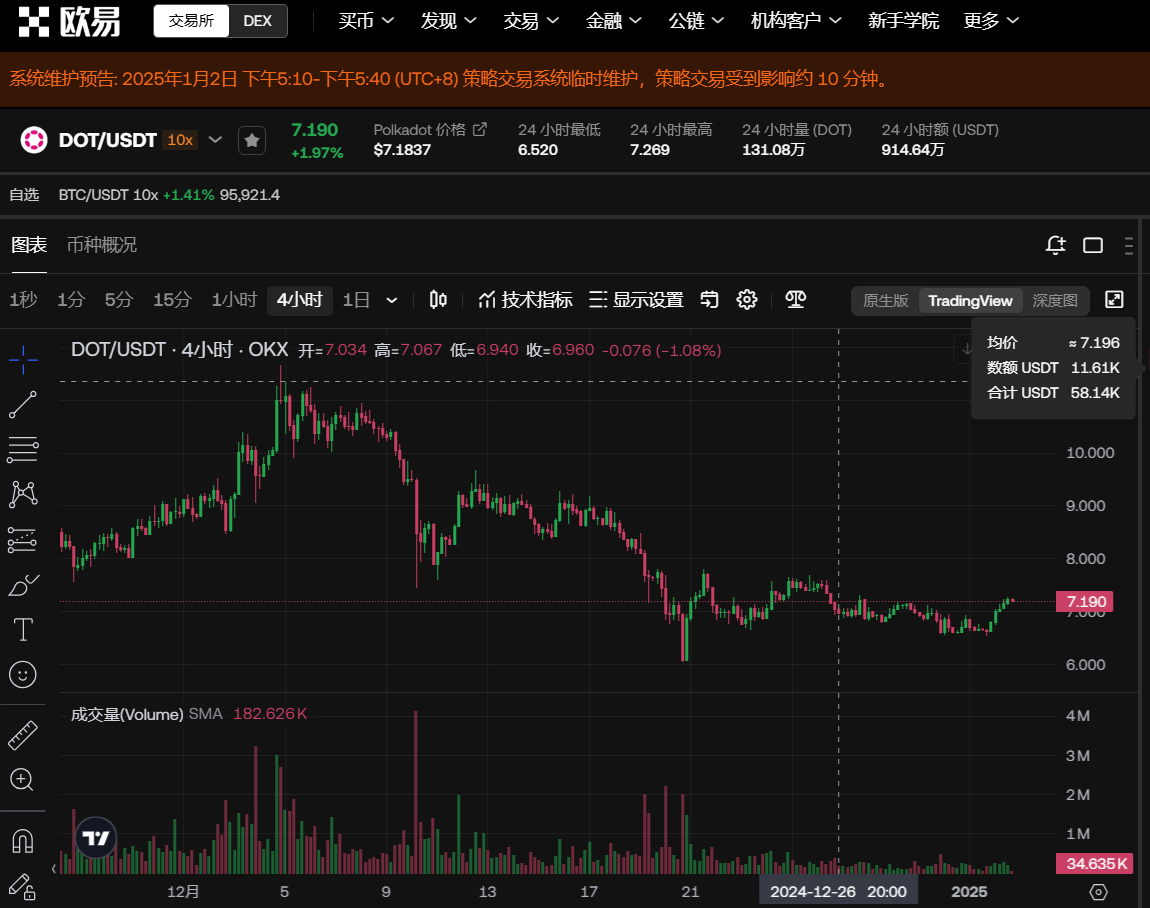Image resolution: width=1150 pixels, height=908 pixels.
Task: Click the DEX button
Action: point(258,21)
